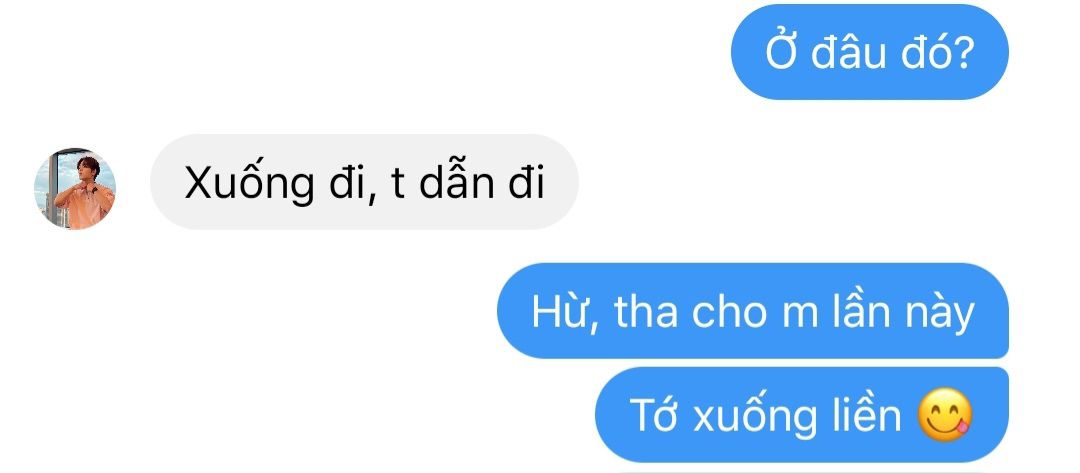1080x473 pixels.
Task: Click the letter "Ở" in top bubble
Action: coord(782,52)
